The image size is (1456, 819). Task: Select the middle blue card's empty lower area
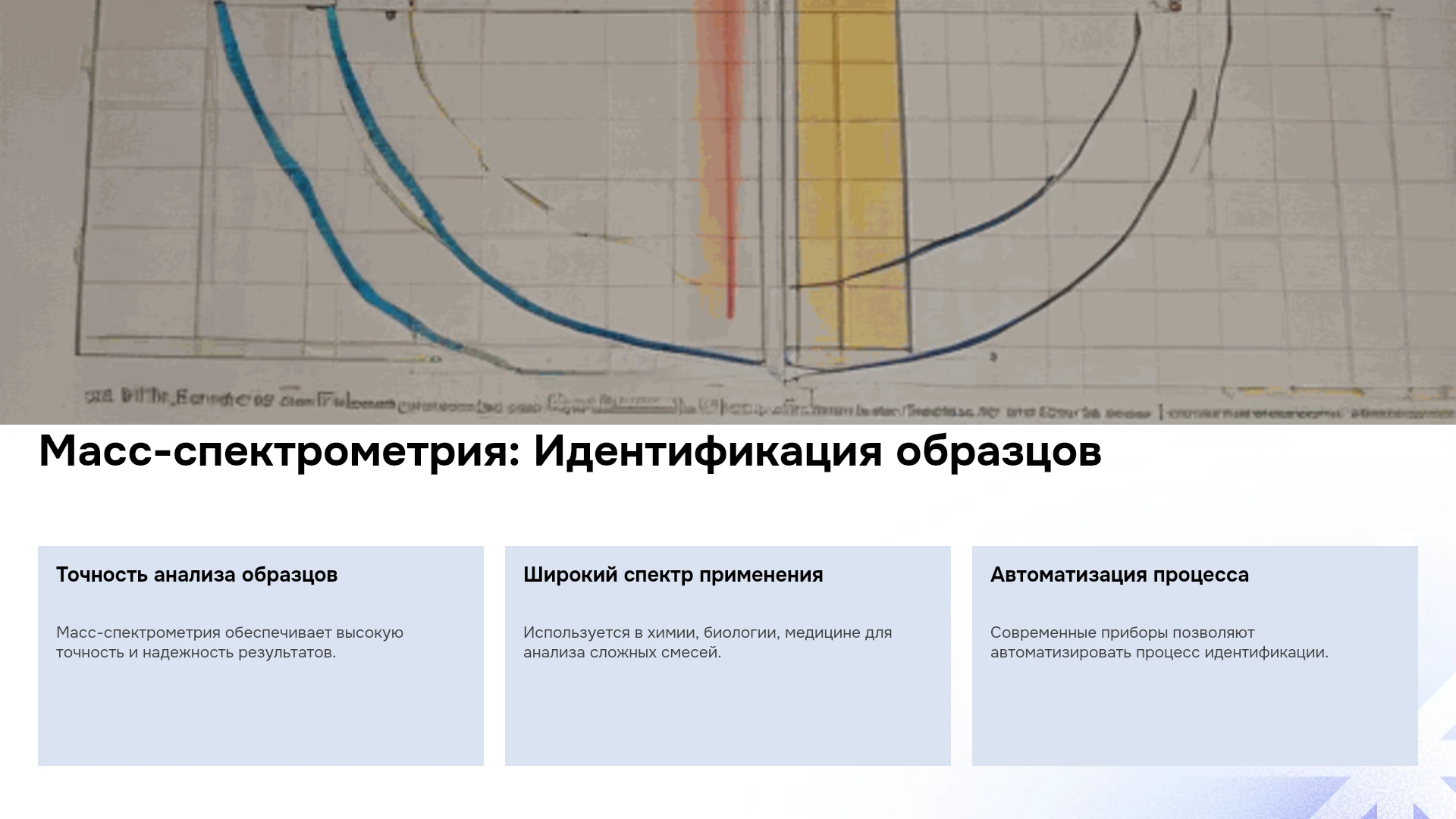click(728, 713)
